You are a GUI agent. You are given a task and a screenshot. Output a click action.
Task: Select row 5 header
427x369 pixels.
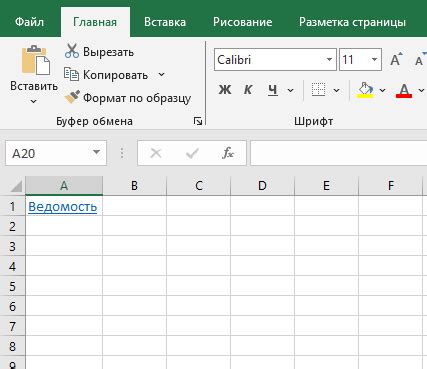pos(13,286)
